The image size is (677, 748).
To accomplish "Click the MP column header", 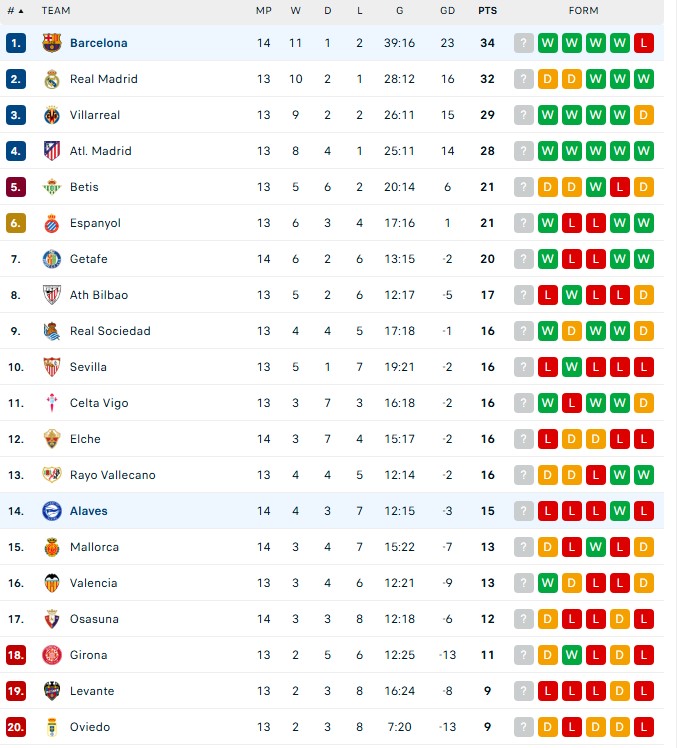I will coord(263,10).
